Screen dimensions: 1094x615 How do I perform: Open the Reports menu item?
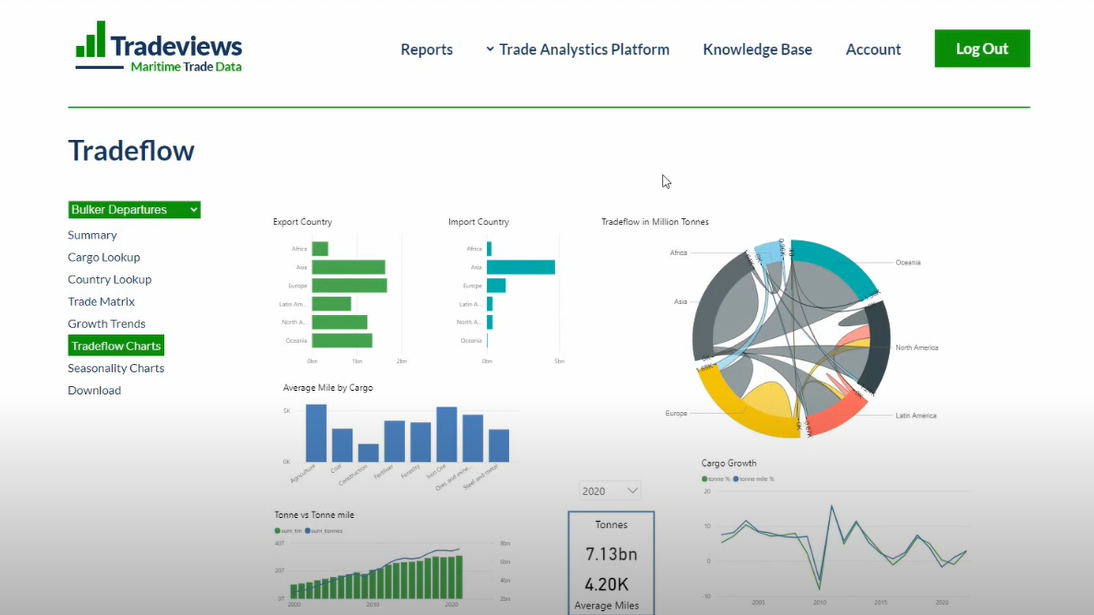(x=426, y=49)
